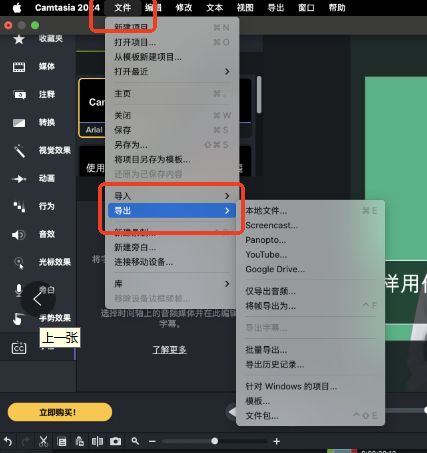Select the 旁白 microphone icon
This screenshot has width=427, height=453.
pos(19,290)
